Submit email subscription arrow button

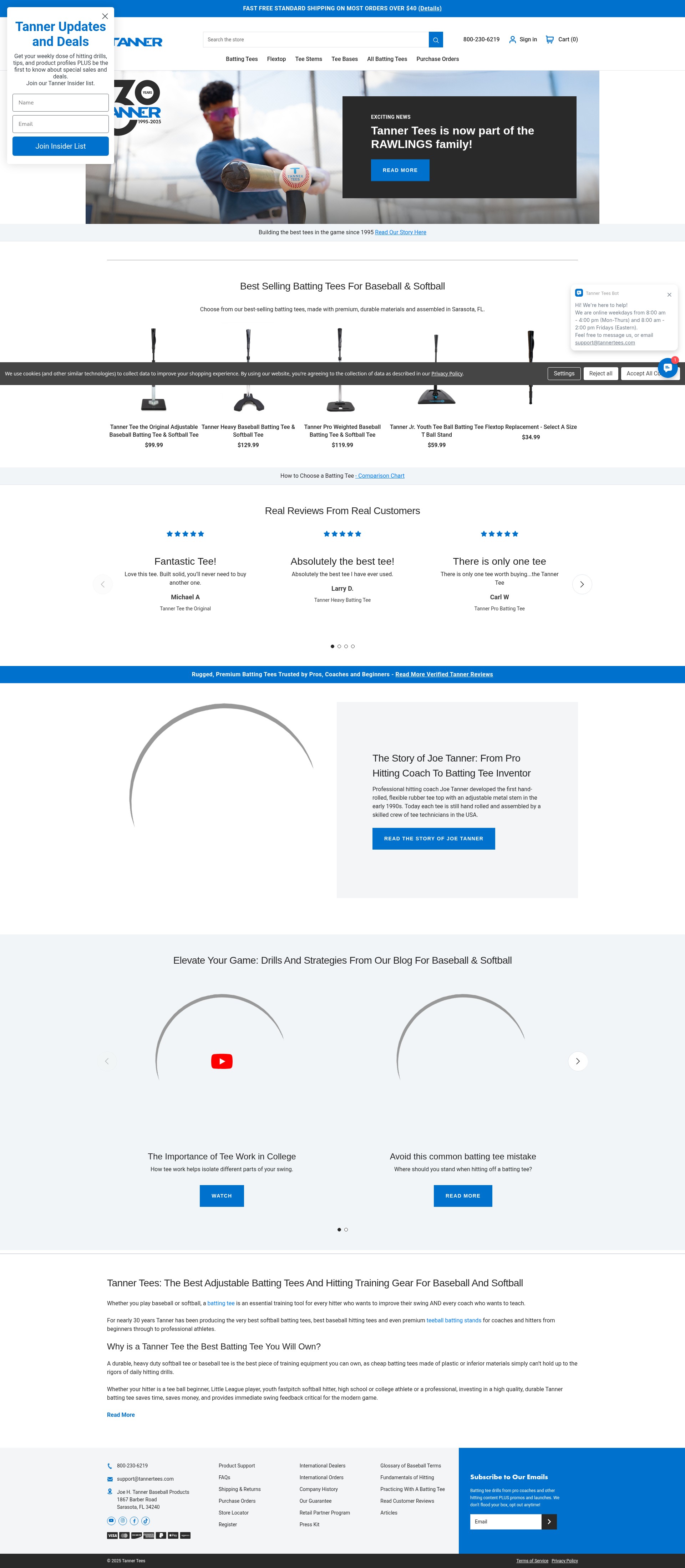click(x=549, y=1521)
